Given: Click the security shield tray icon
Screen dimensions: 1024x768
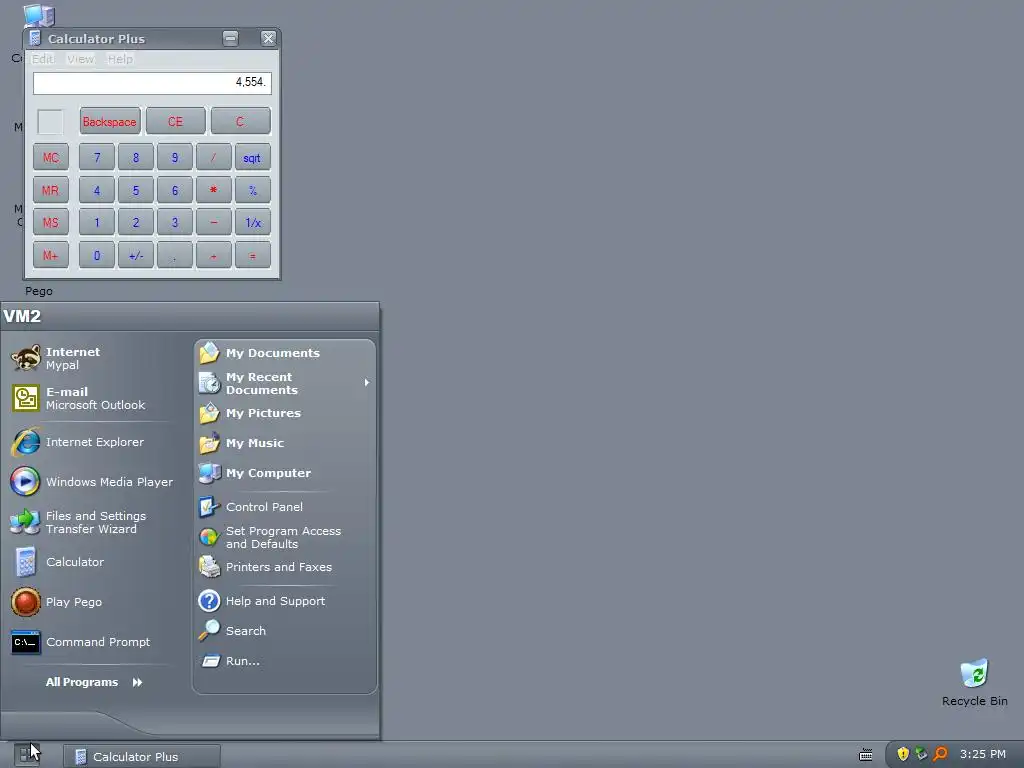Looking at the screenshot, I should pos(903,754).
